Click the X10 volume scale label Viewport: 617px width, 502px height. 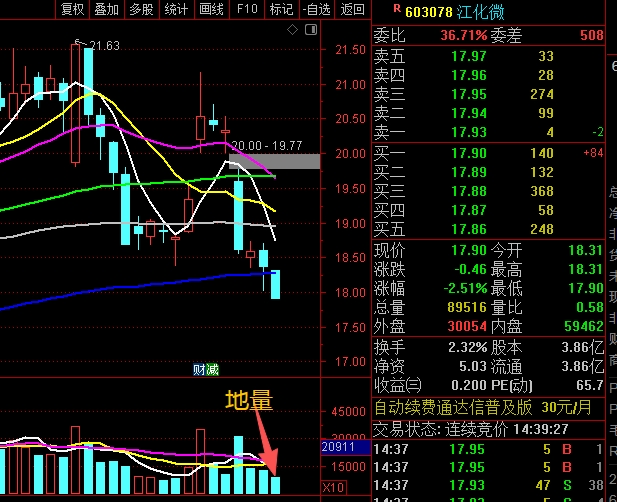tap(334, 487)
